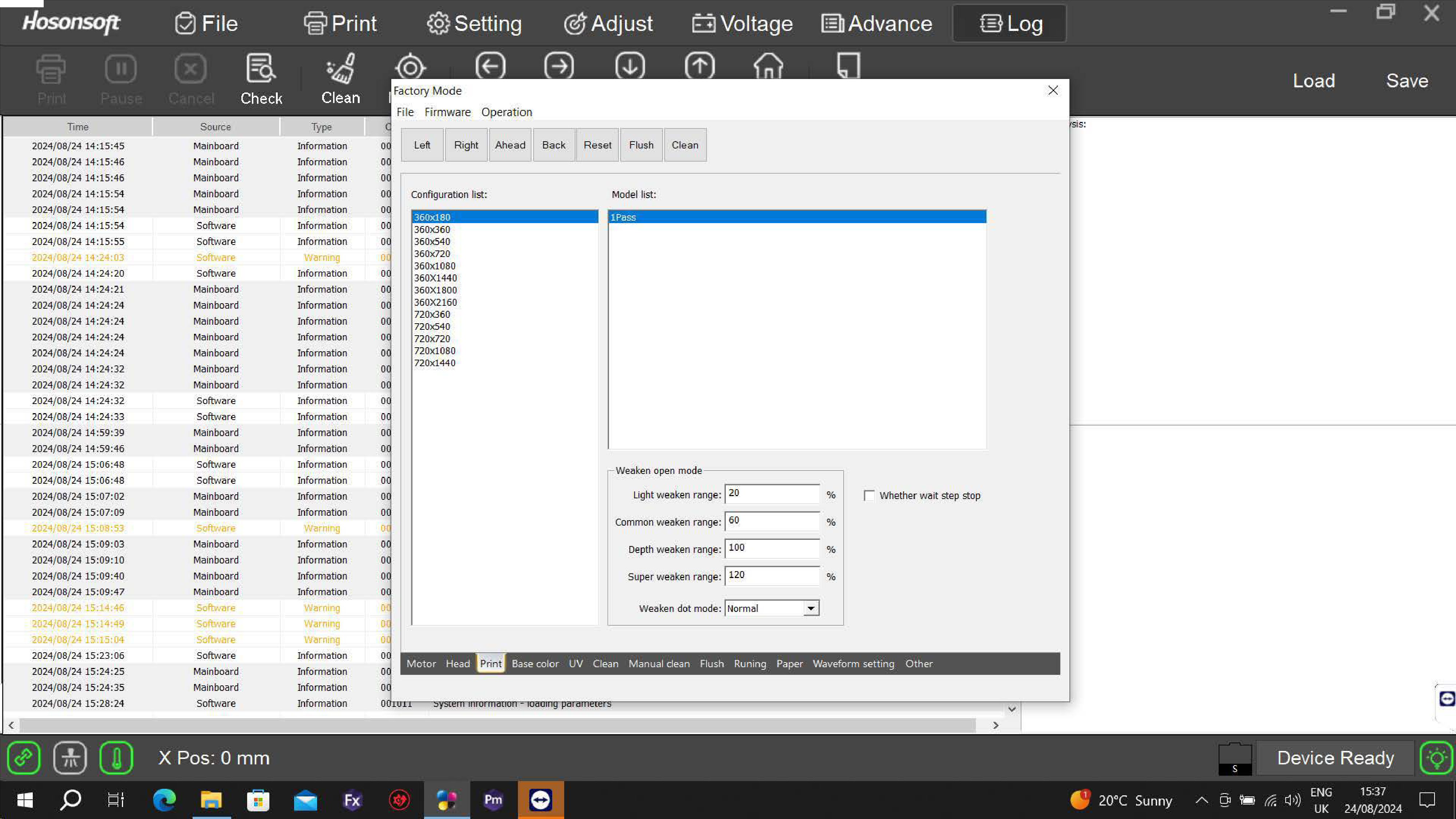
Task: Open the Firmware menu in Factory Mode
Action: (x=447, y=112)
